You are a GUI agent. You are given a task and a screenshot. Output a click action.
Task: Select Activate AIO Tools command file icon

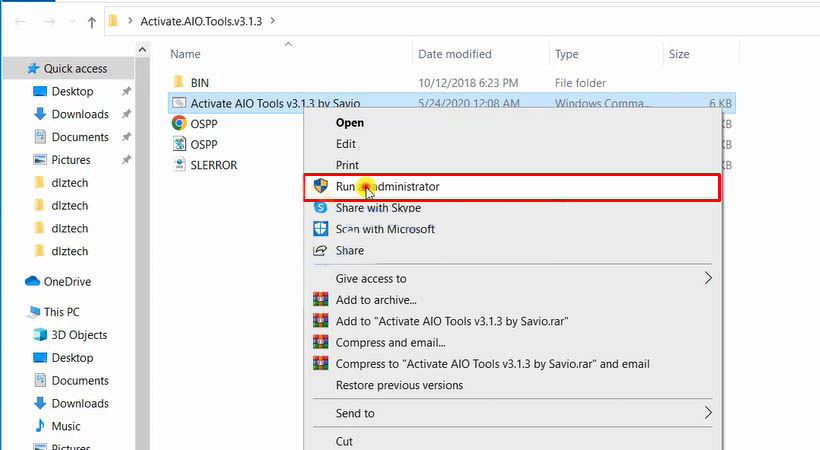[x=179, y=103]
